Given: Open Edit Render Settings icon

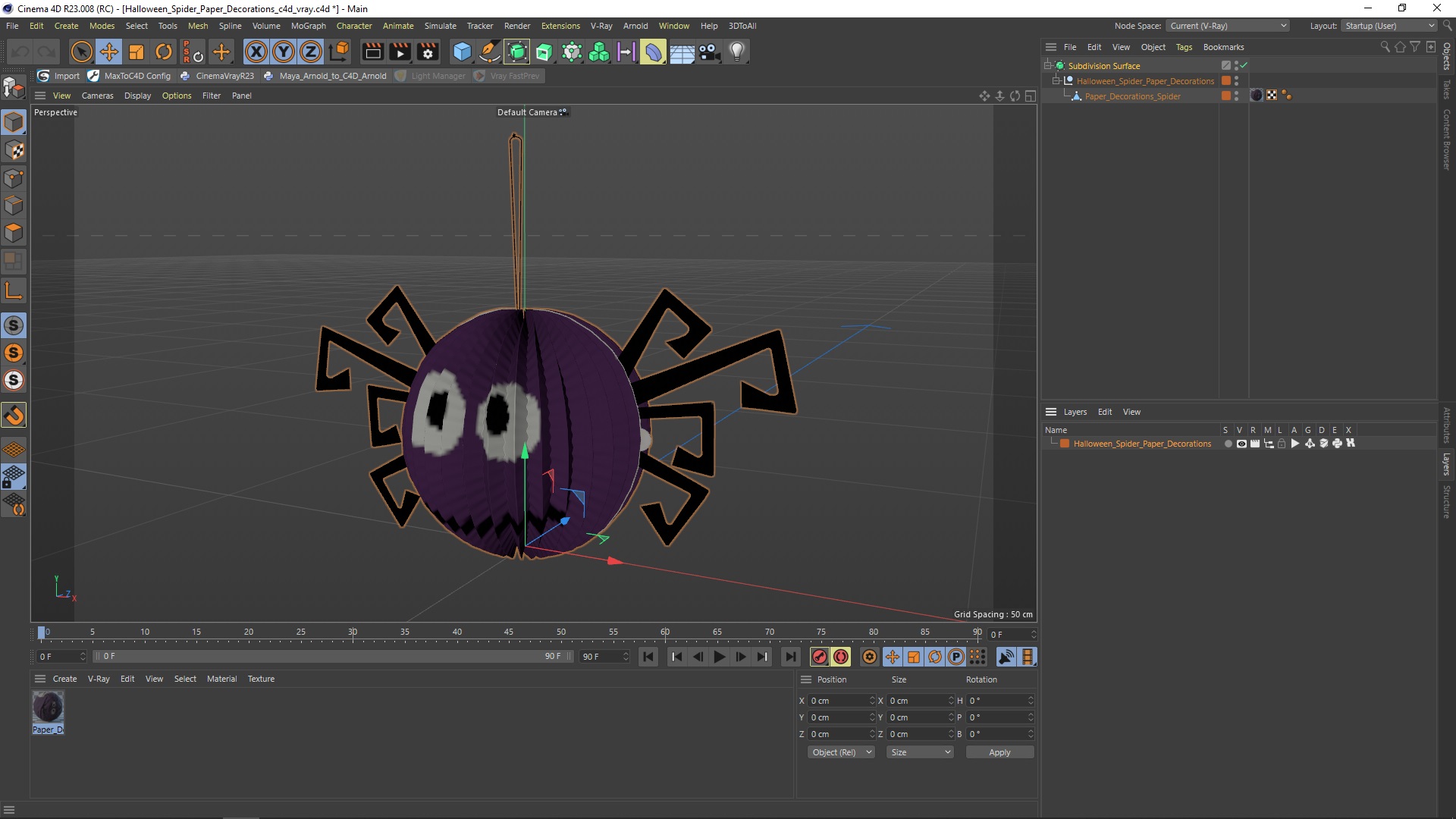Looking at the screenshot, I should 428,52.
